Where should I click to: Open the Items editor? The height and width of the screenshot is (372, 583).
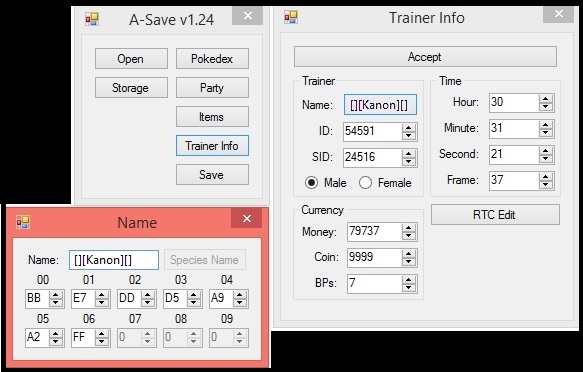point(212,117)
